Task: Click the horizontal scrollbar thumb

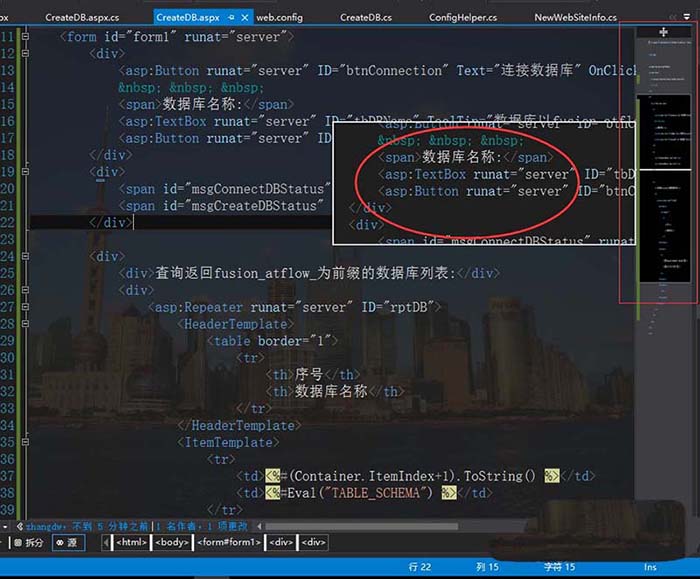Action: 362,526
